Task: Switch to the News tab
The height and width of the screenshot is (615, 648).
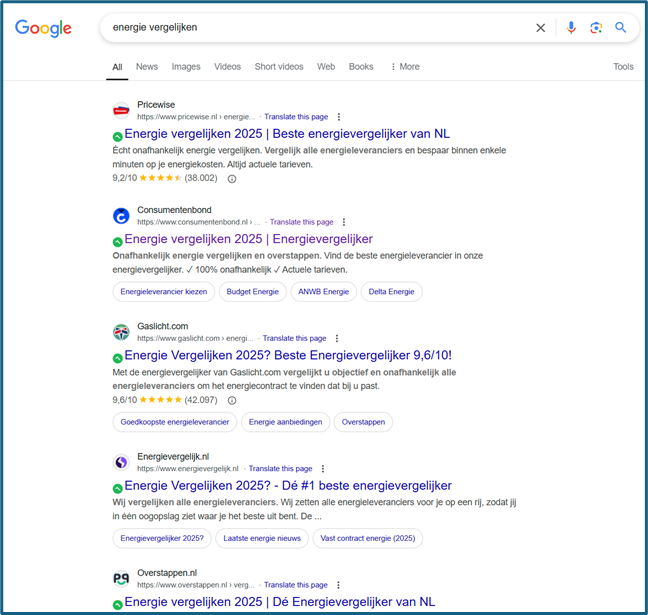Action: click(x=147, y=67)
